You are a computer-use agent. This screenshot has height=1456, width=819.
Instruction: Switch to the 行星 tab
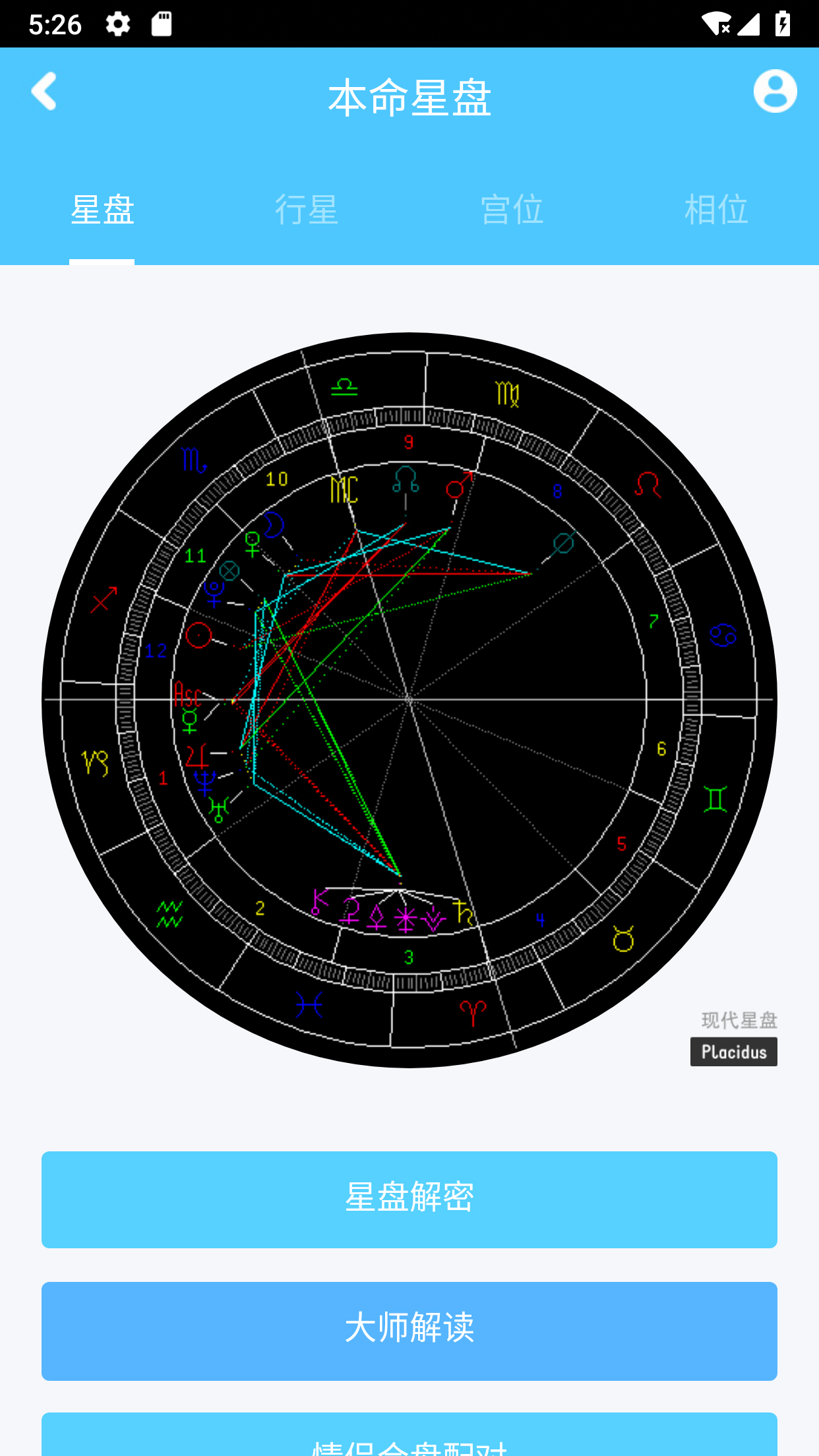coord(307,210)
